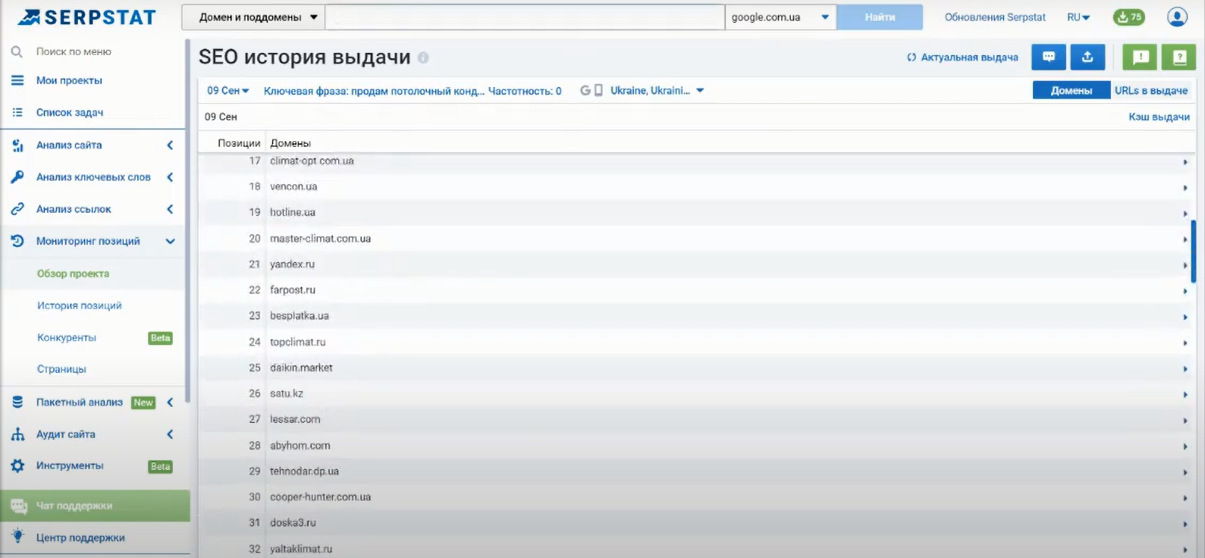Image resolution: width=1205 pixels, height=558 pixels.
Task: Open the google.com.ua search engine dropdown
Action: (x=780, y=17)
